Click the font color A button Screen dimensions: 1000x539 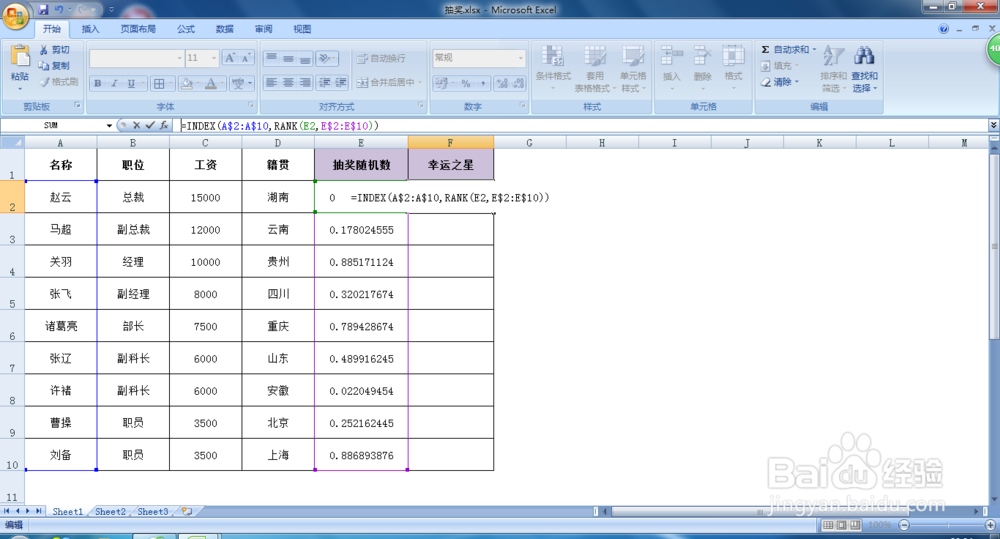pyautogui.click(x=210, y=83)
